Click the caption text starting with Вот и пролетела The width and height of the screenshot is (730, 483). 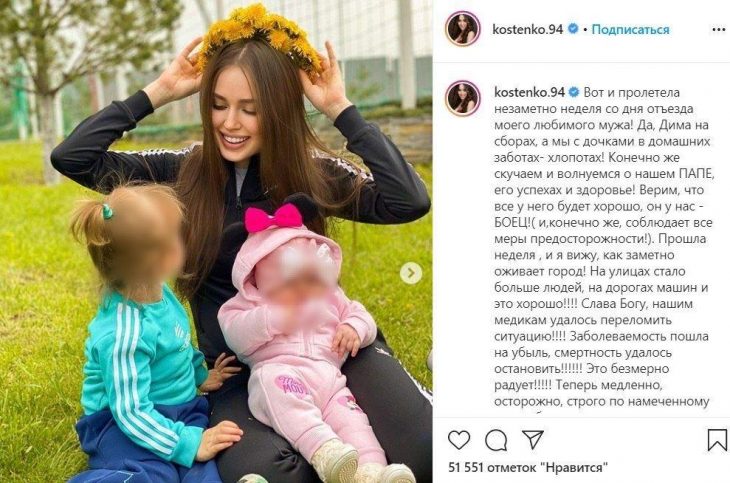(603, 247)
